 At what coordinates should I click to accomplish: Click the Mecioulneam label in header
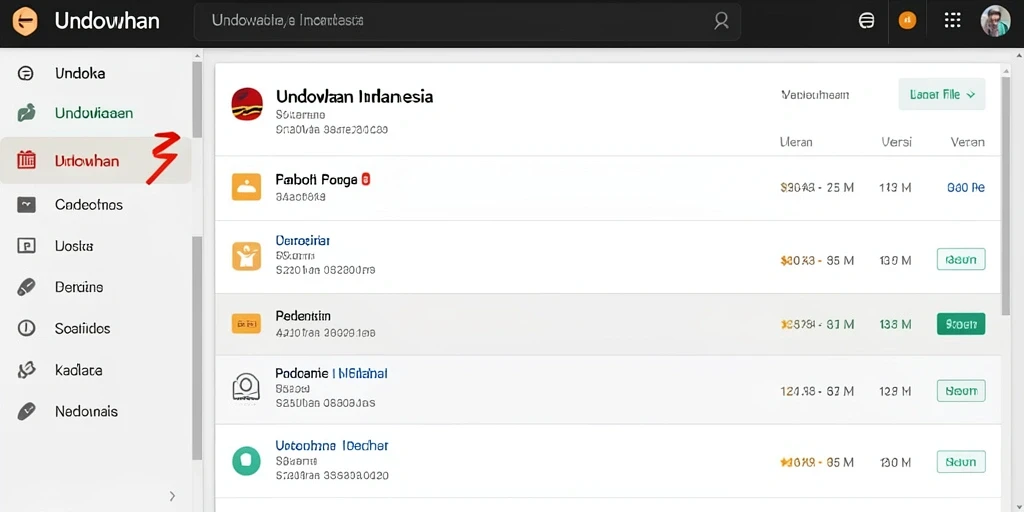[x=815, y=95]
